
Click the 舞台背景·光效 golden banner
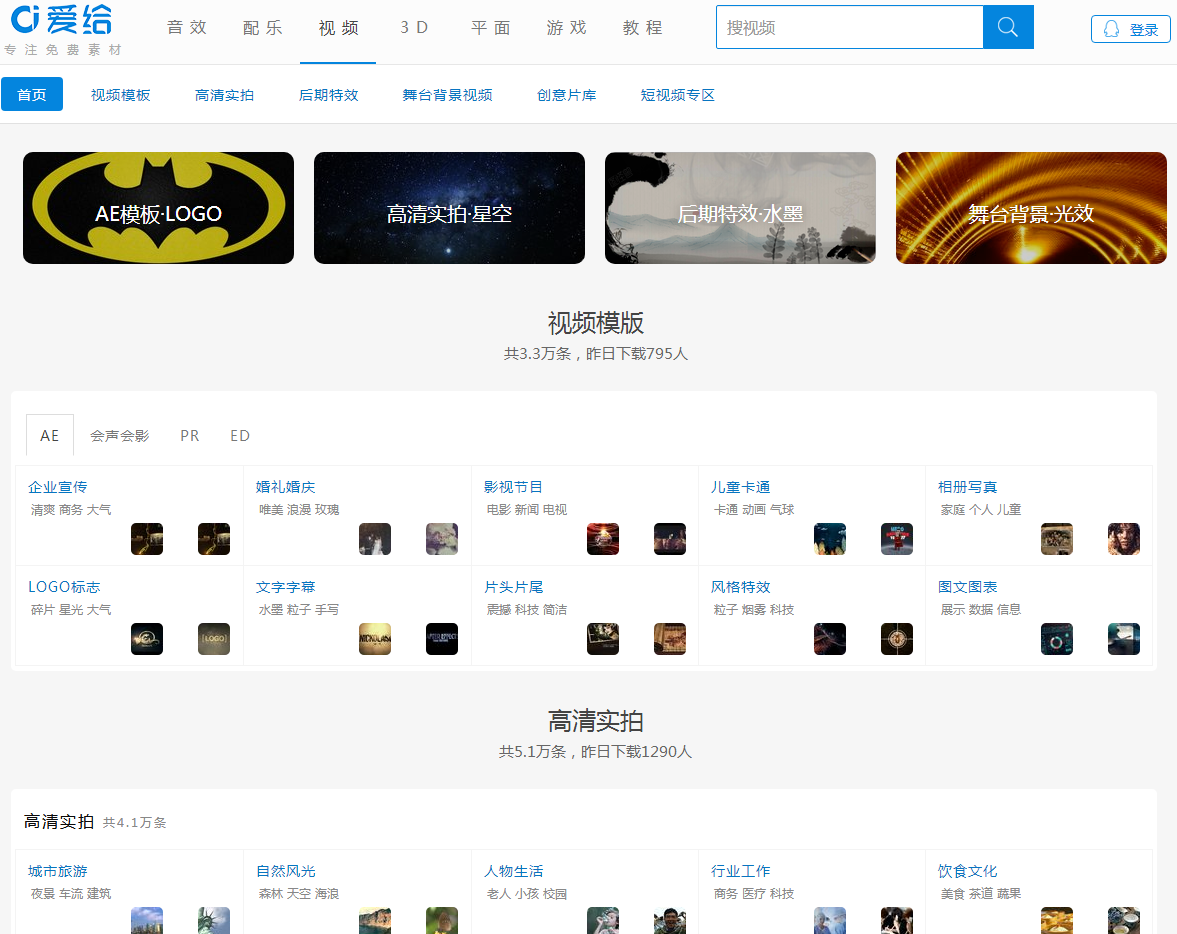(1031, 208)
